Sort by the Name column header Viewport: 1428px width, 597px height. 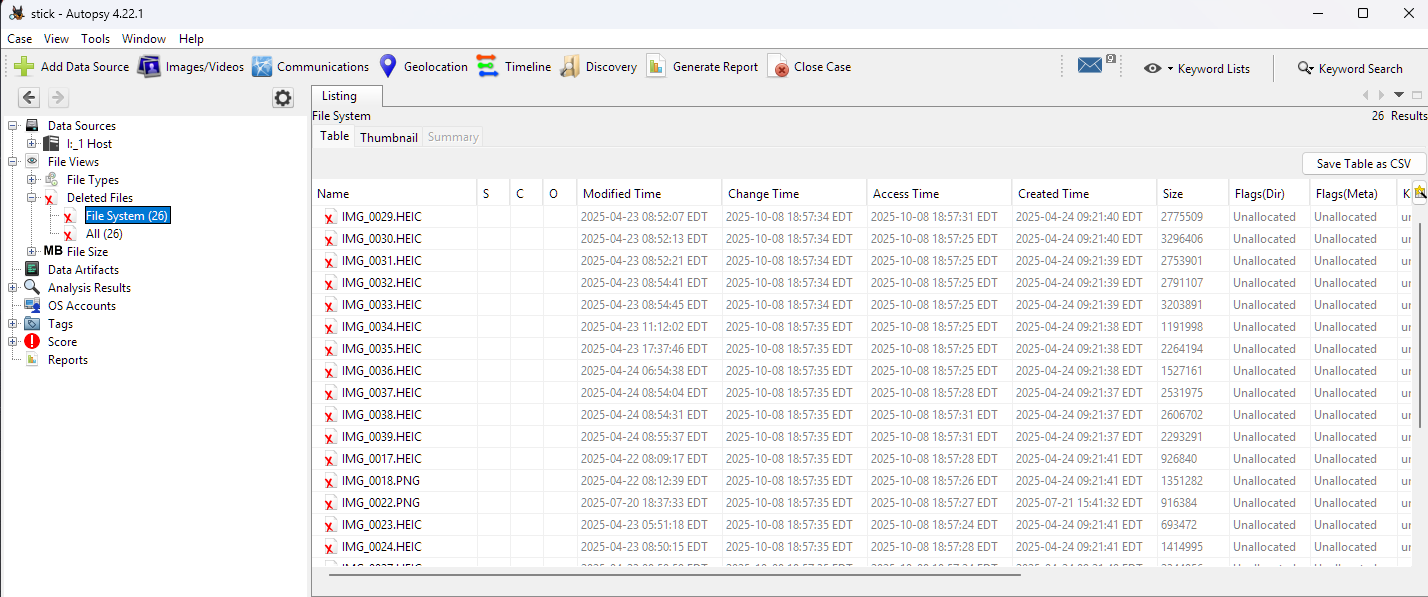395,193
